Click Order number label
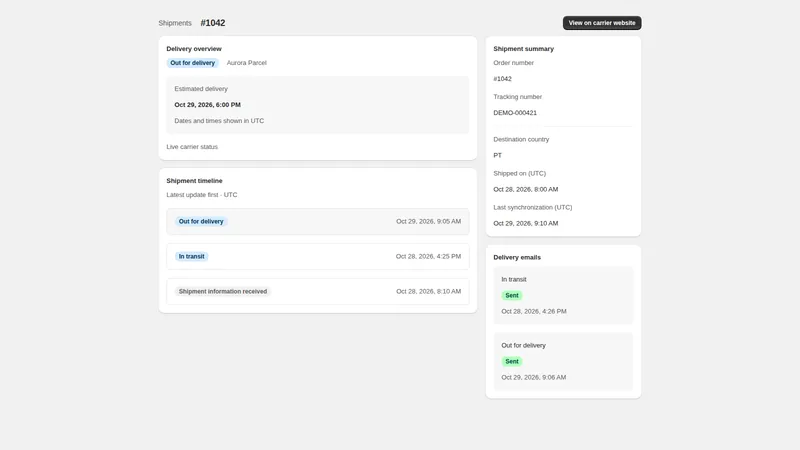 pyautogui.click(x=513, y=63)
